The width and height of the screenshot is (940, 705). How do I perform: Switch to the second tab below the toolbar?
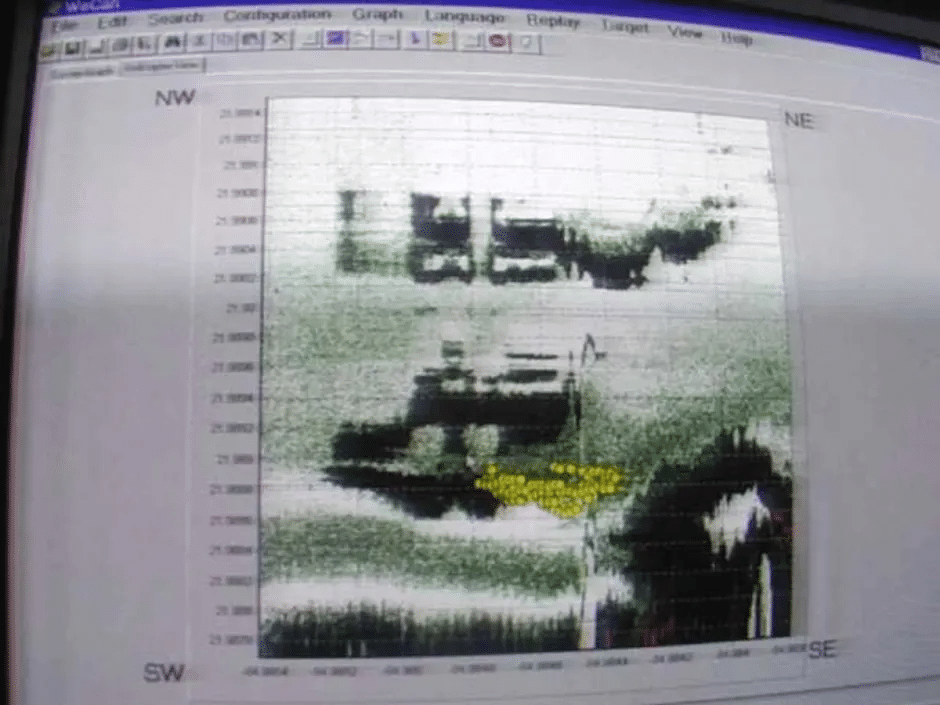coord(161,66)
